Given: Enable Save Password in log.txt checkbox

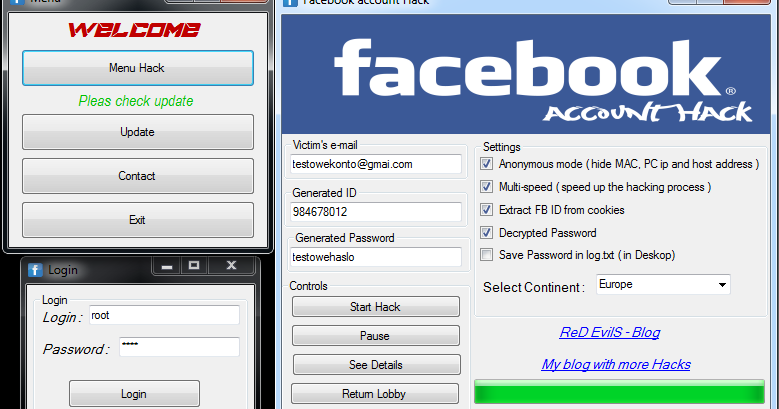Looking at the screenshot, I should click(486, 255).
